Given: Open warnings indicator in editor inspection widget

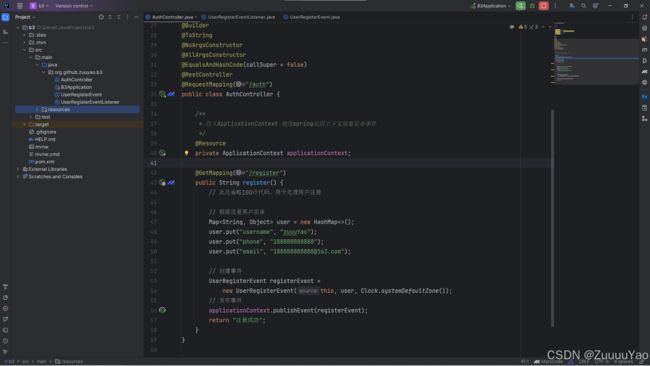Looking at the screenshot, I should click(x=523, y=27).
